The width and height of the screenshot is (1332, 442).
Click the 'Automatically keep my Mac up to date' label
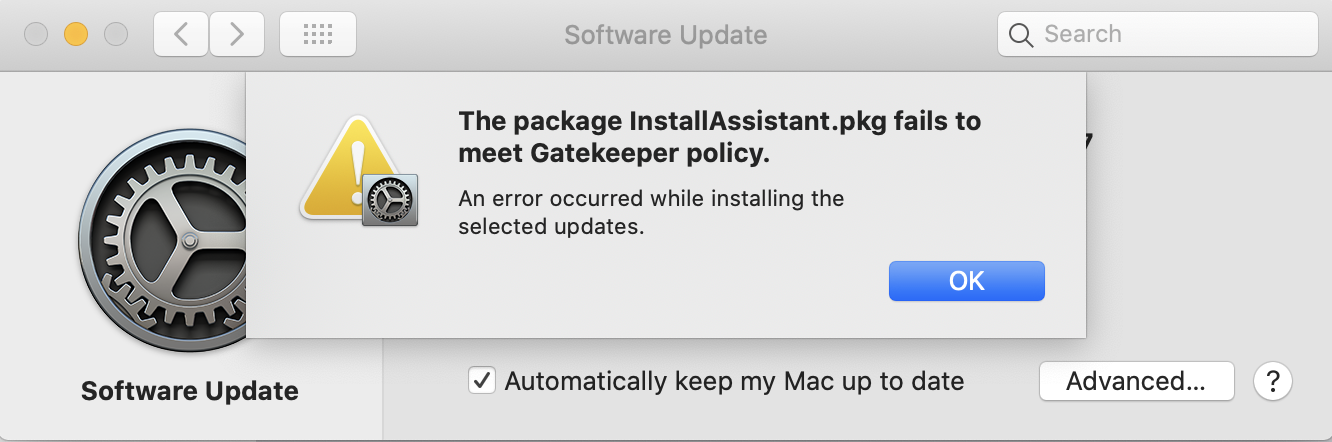pos(734,381)
